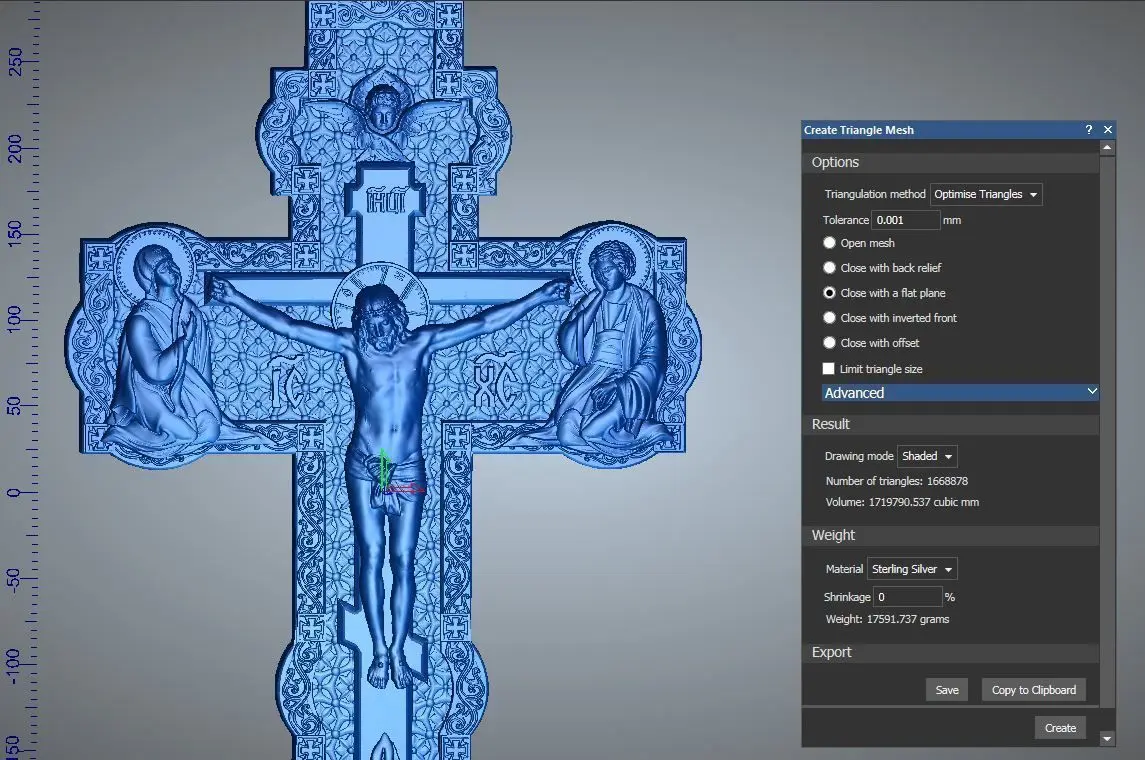This screenshot has height=760, width=1145.
Task: Open the Triangulation method dropdown
Action: 986,194
